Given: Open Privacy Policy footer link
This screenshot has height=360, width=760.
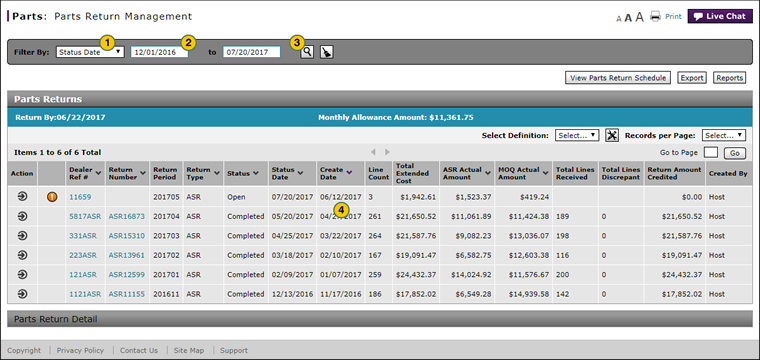Looking at the screenshot, I should click(80, 350).
